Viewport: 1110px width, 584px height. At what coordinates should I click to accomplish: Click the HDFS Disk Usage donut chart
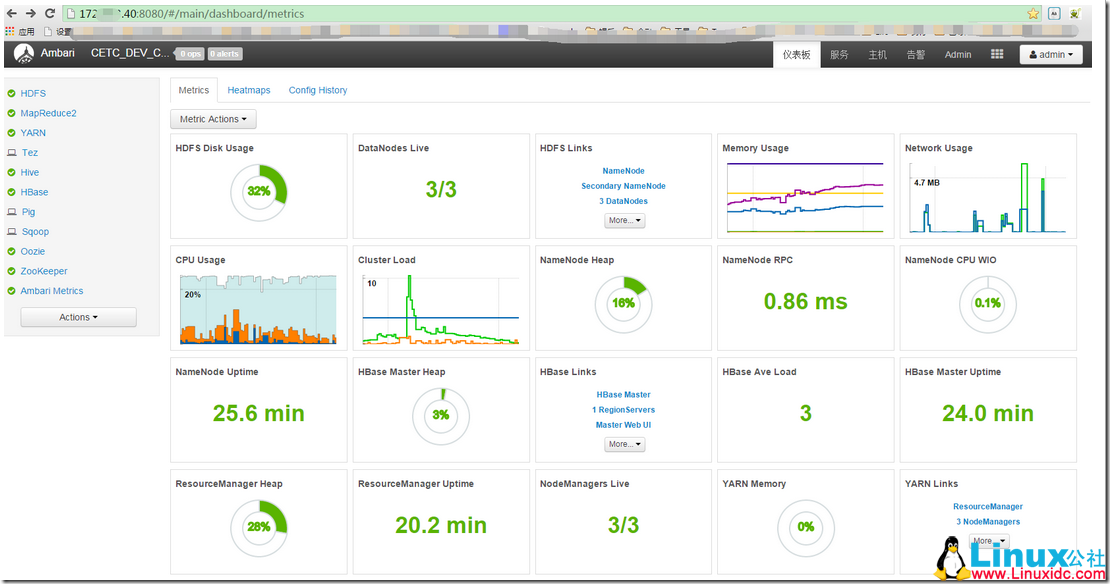(x=259, y=191)
